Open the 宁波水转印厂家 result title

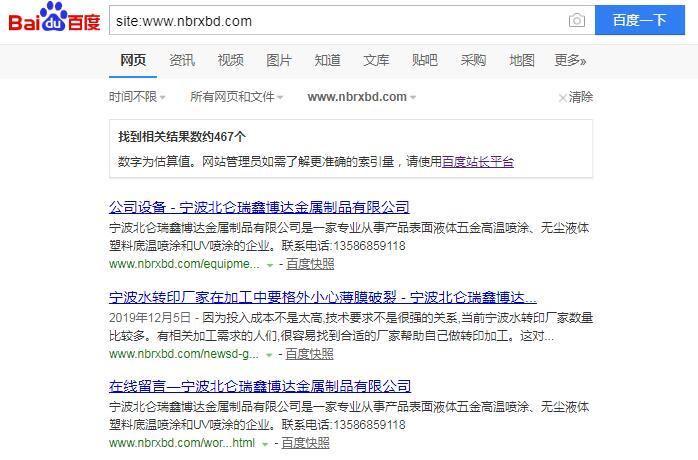click(x=323, y=297)
